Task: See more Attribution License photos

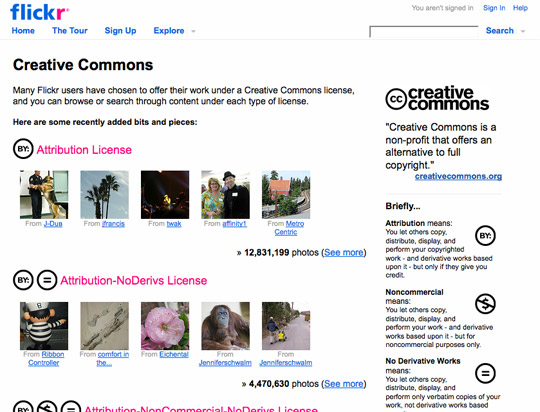Action: [344, 253]
